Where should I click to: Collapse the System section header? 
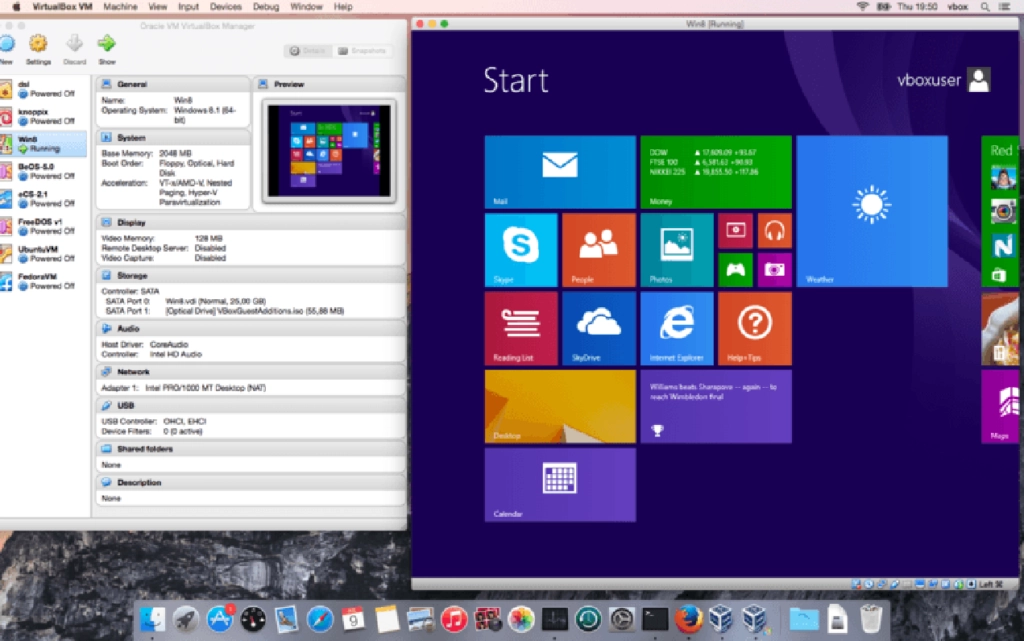(131, 137)
